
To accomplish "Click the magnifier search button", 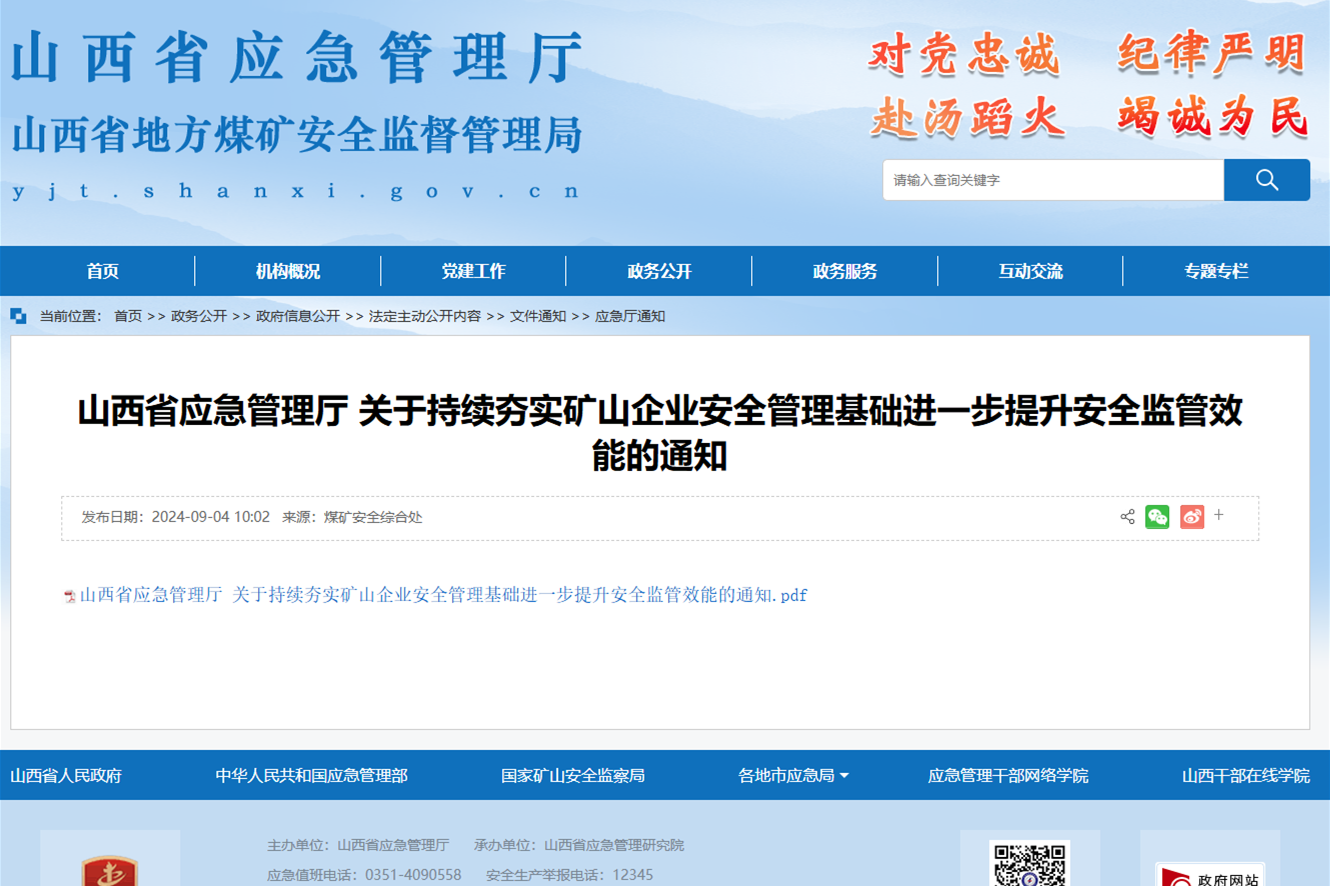I will click(1266, 180).
